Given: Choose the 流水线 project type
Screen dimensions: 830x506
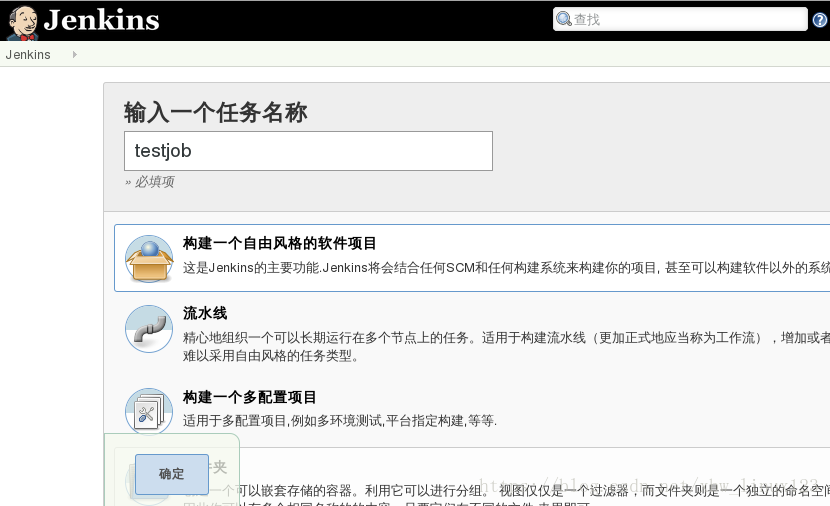Looking at the screenshot, I should (x=205, y=313).
